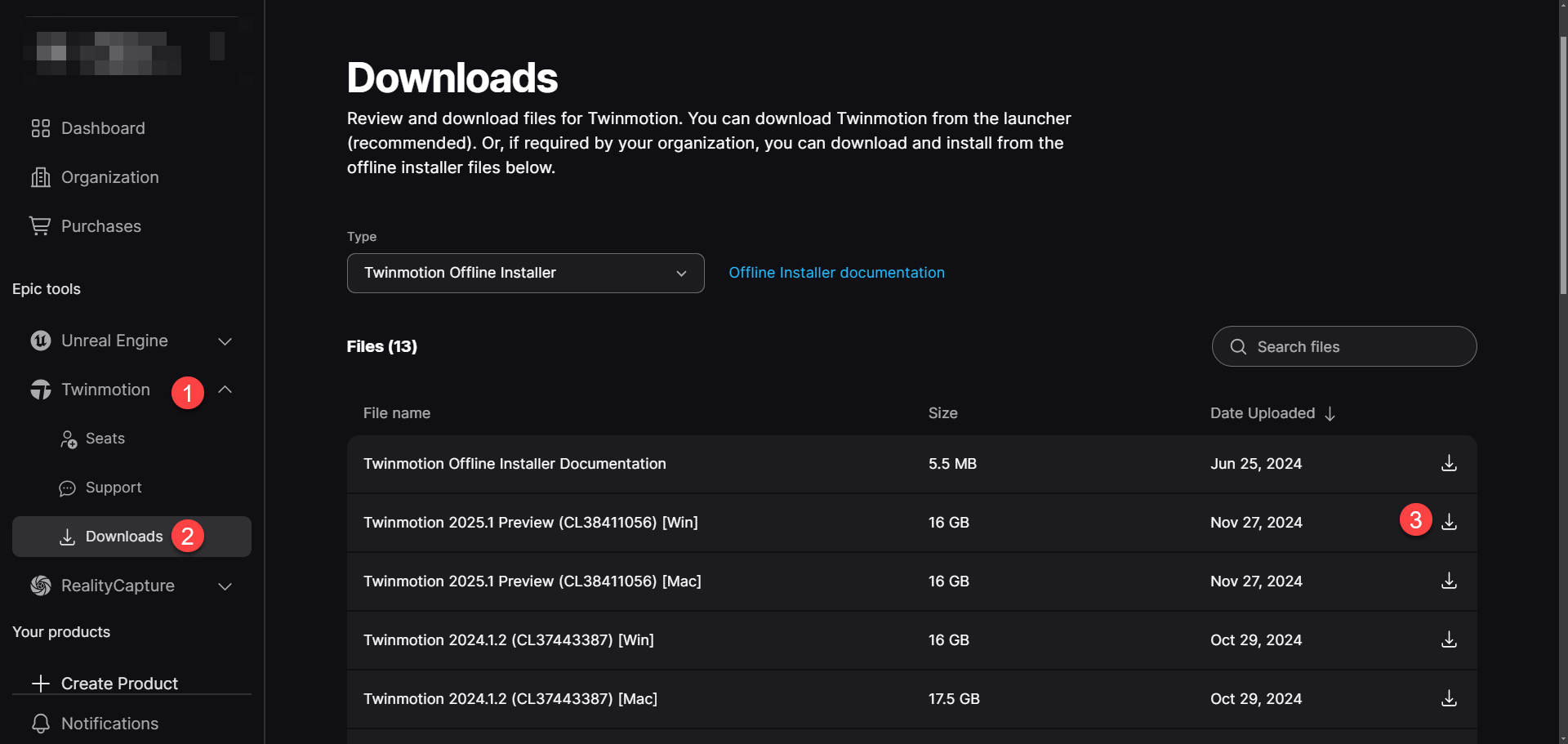Download Twinmotion 2024.1.2 [Mac] installer
The width and height of the screenshot is (1568, 744).
pyautogui.click(x=1449, y=698)
